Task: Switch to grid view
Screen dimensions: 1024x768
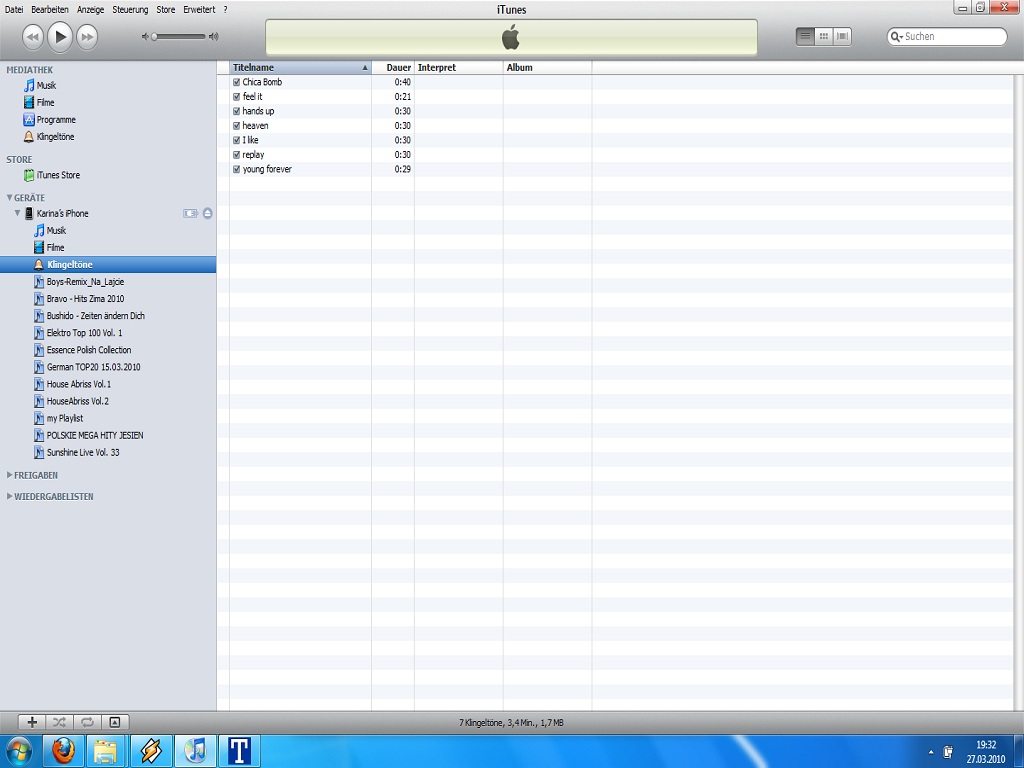Action: [x=824, y=37]
